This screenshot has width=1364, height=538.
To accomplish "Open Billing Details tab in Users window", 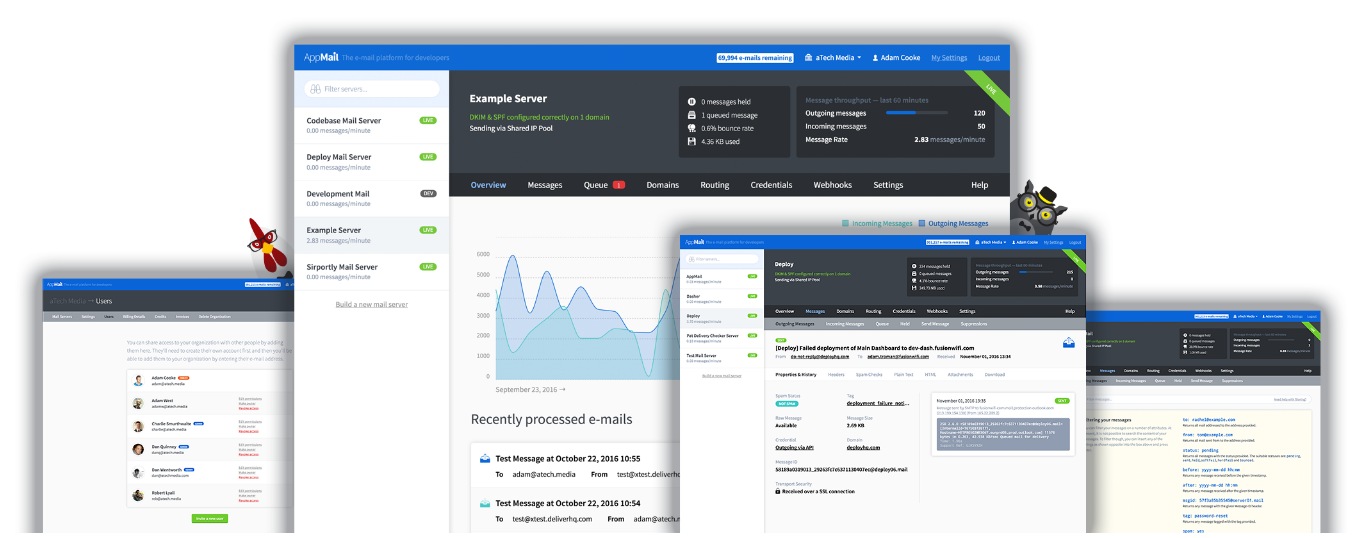I will 133,316.
